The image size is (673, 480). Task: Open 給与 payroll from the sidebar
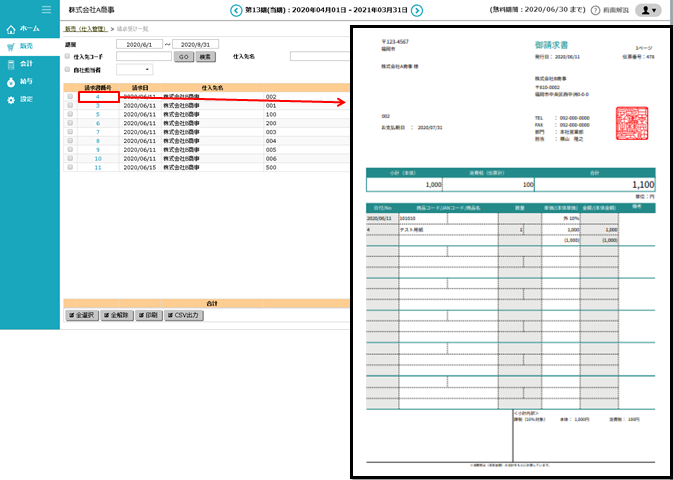[x=26, y=82]
